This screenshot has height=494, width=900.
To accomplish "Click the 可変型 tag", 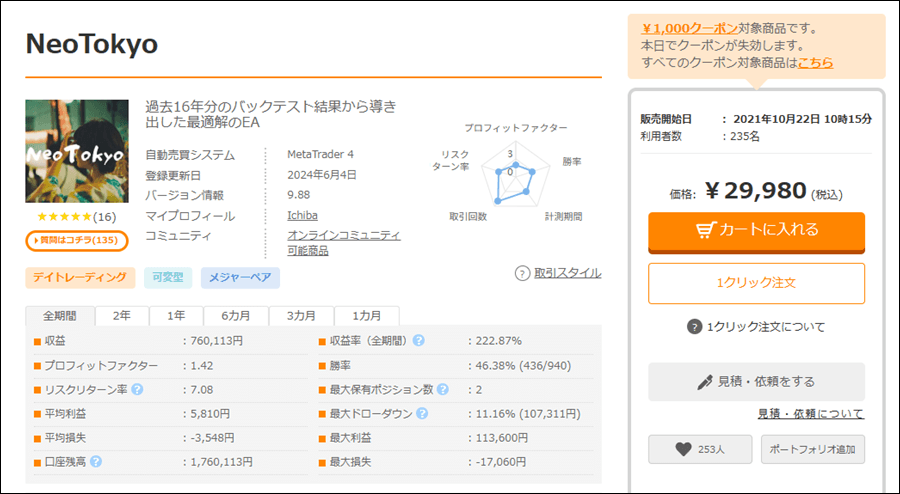I will click(x=168, y=278).
